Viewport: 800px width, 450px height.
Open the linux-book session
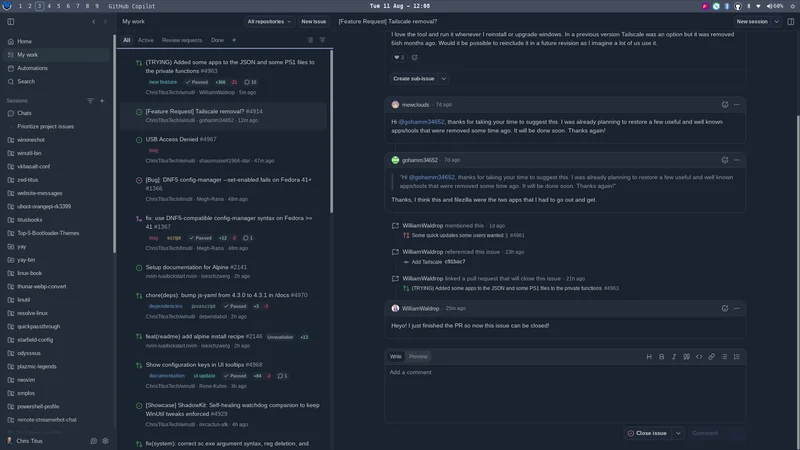[x=56, y=273]
